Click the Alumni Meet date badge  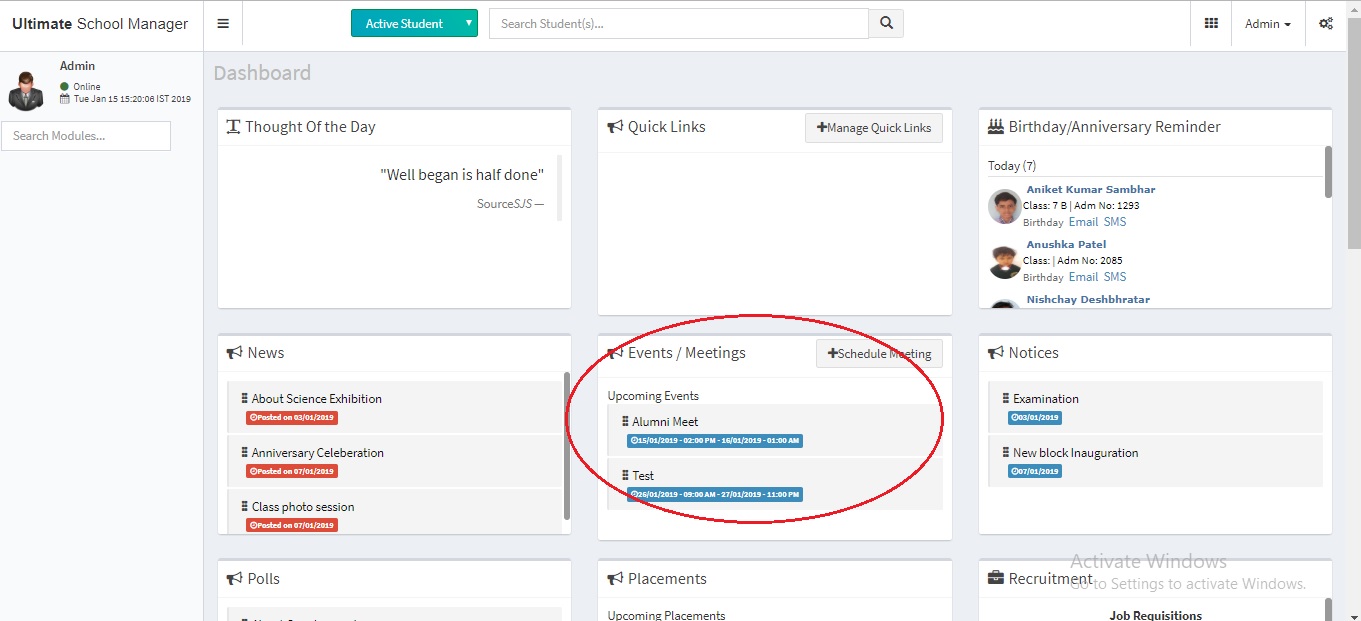pos(715,441)
